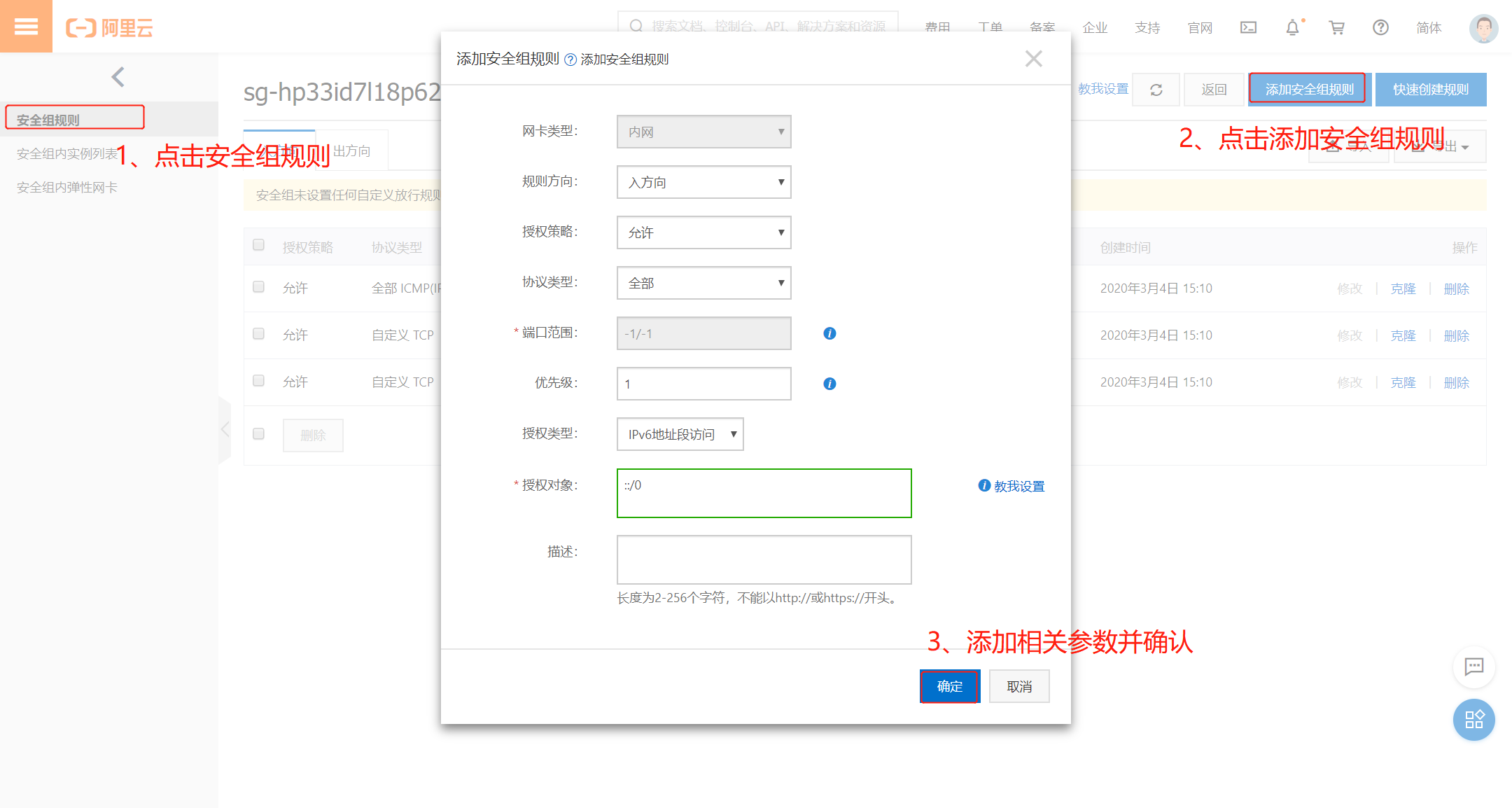Open the hamburger navigation menu

[26, 26]
